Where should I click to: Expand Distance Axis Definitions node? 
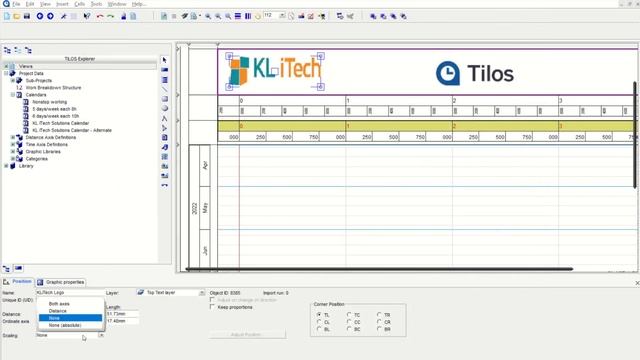pos(13,137)
